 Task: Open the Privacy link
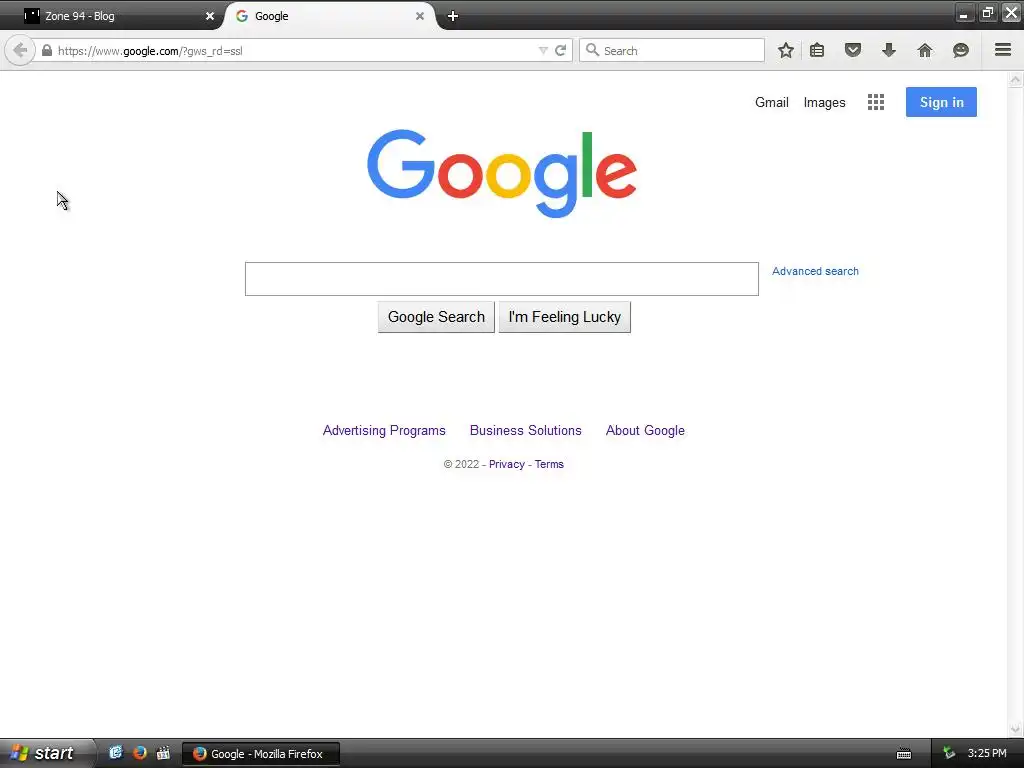click(507, 464)
